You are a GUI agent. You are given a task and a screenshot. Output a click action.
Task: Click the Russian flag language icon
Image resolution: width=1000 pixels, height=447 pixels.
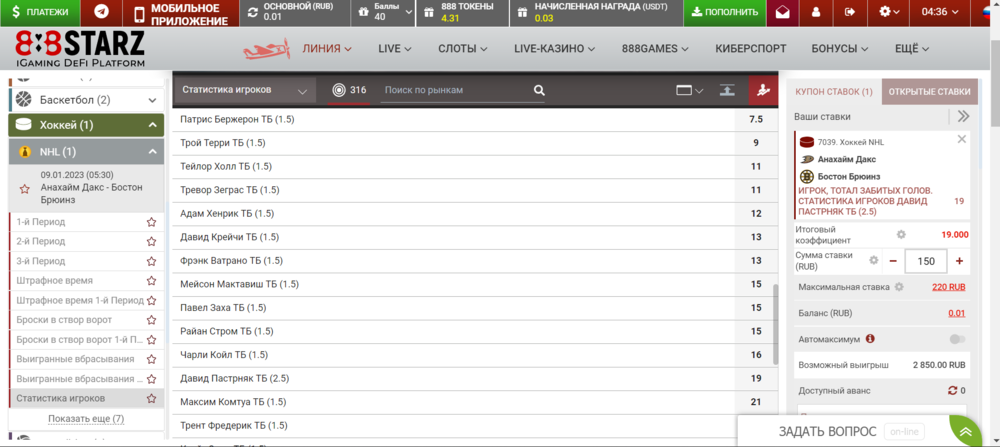(x=985, y=12)
